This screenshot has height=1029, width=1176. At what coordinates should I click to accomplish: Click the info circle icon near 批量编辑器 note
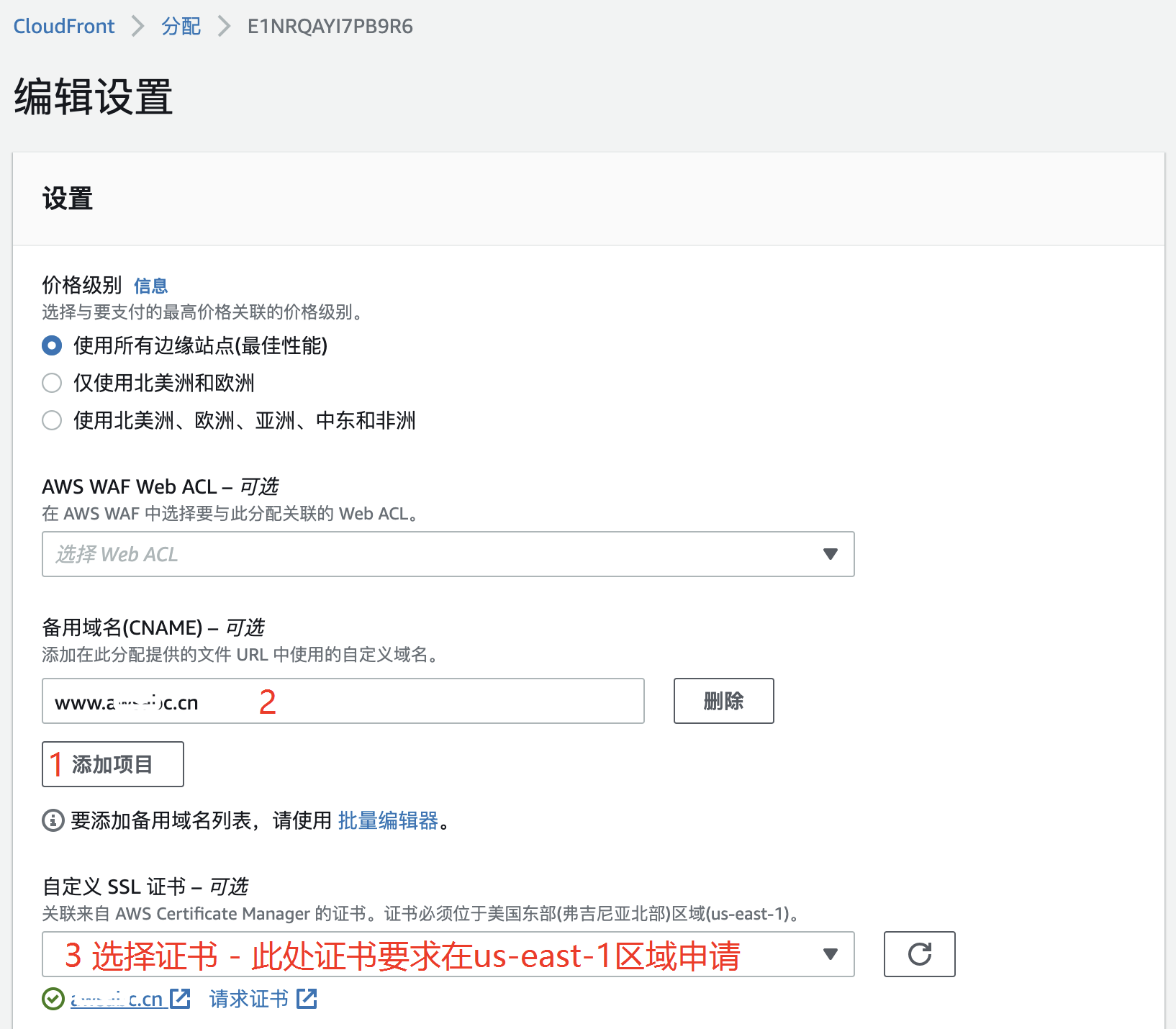pyautogui.click(x=52, y=820)
